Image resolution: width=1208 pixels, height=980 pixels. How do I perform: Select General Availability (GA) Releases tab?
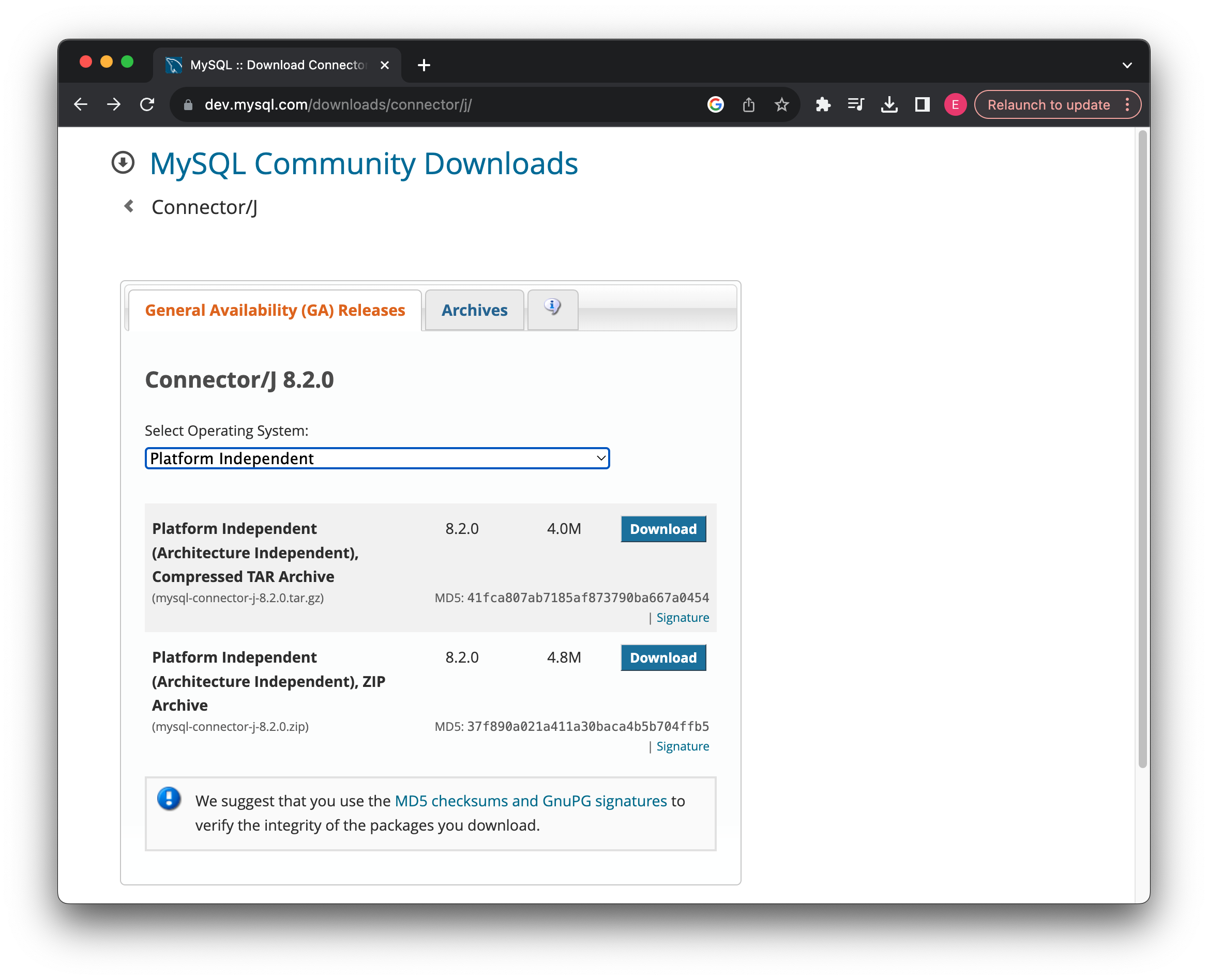click(x=275, y=311)
